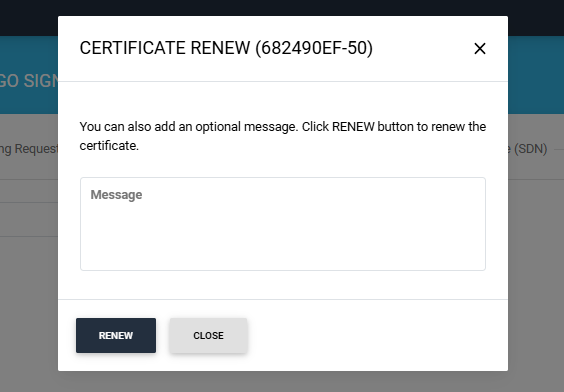Click the empty center of the Message box
Screen dimensions: 564x392
[x=283, y=230]
